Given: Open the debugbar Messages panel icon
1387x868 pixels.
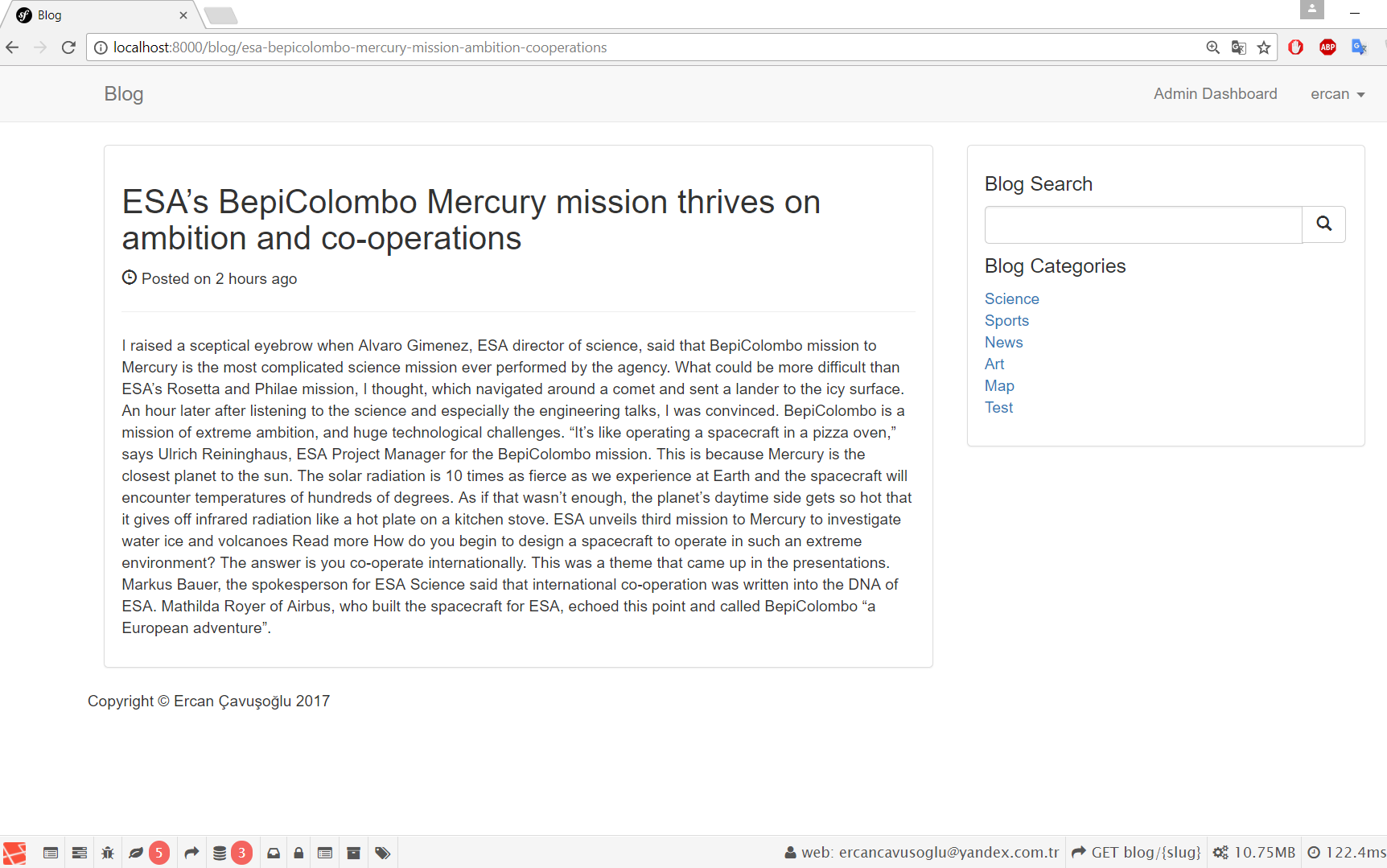Looking at the screenshot, I should coord(51,853).
